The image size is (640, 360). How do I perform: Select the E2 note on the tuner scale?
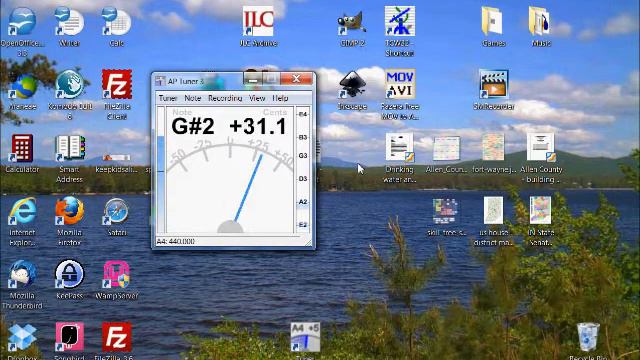click(303, 225)
